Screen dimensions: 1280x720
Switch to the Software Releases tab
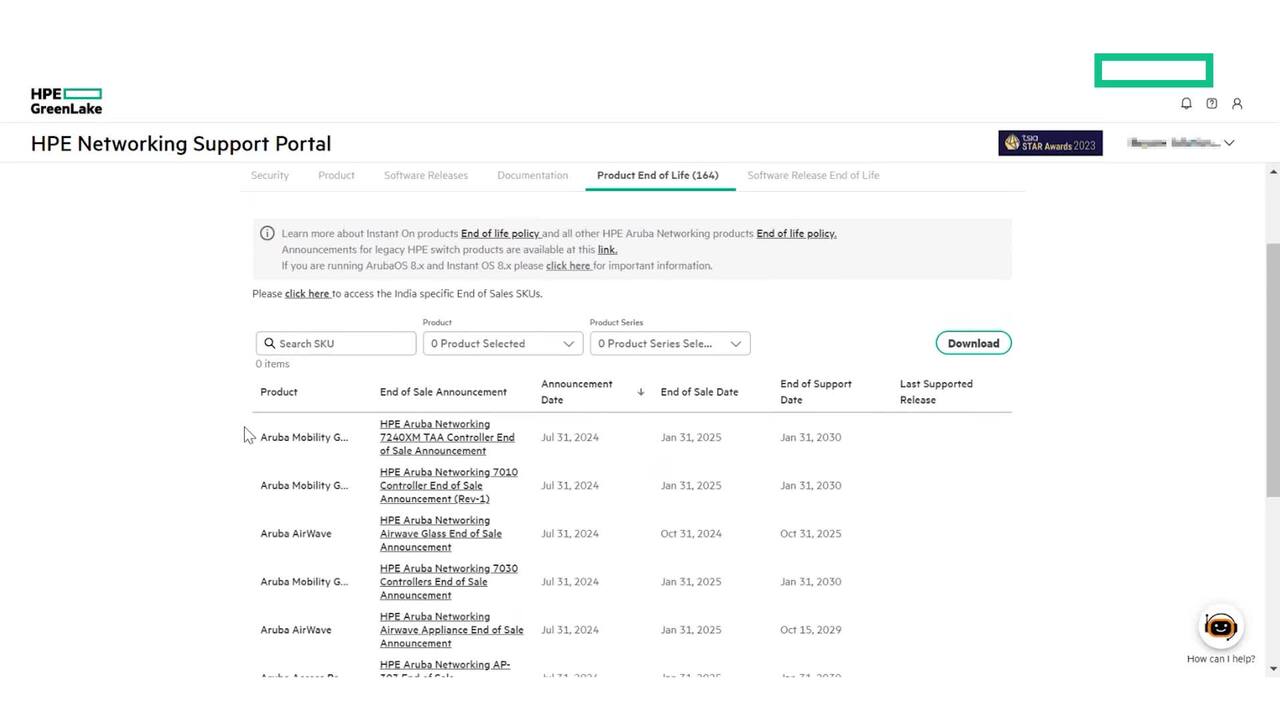(425, 175)
